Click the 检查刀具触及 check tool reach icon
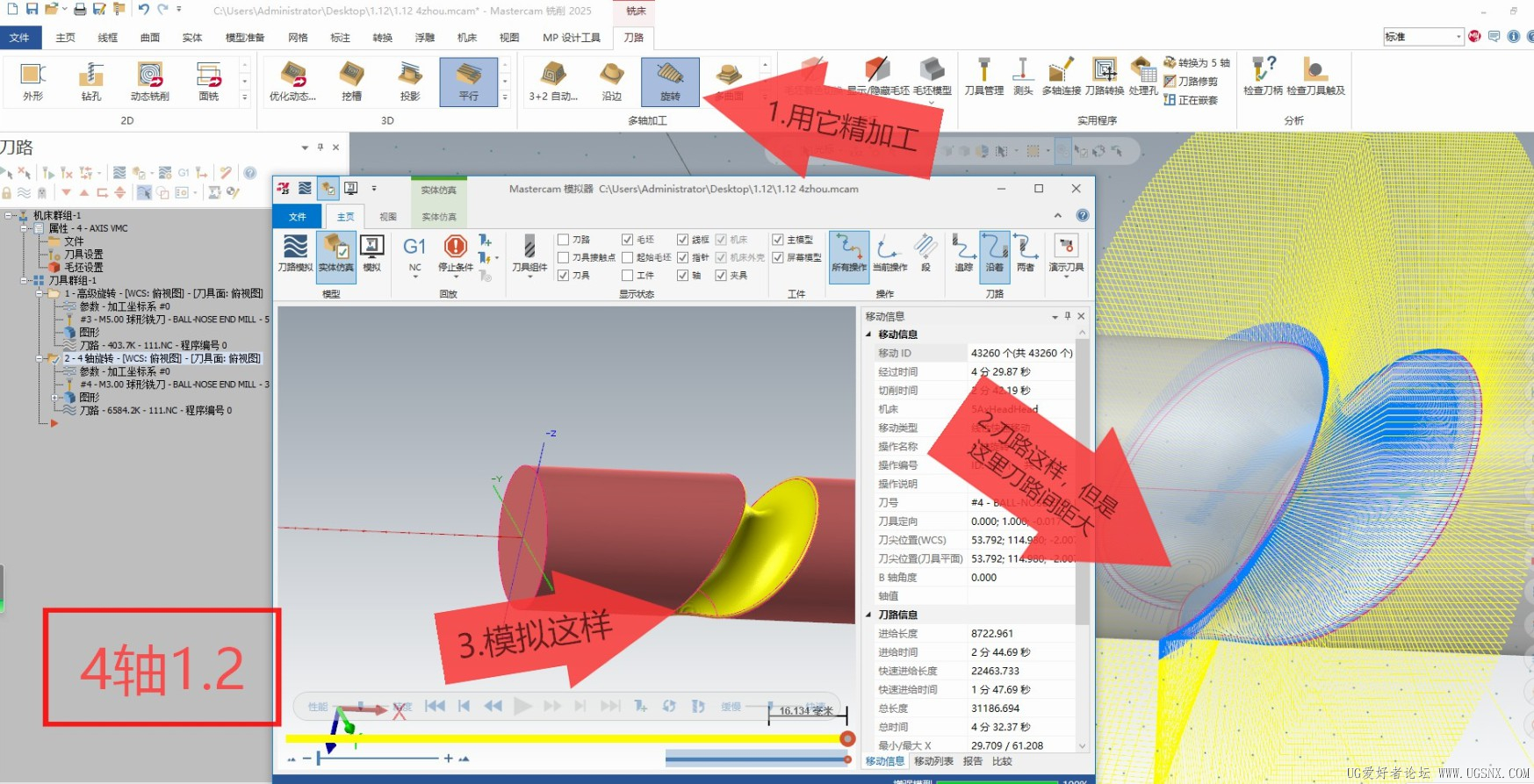This screenshot has height=784, width=1534. 1315,77
